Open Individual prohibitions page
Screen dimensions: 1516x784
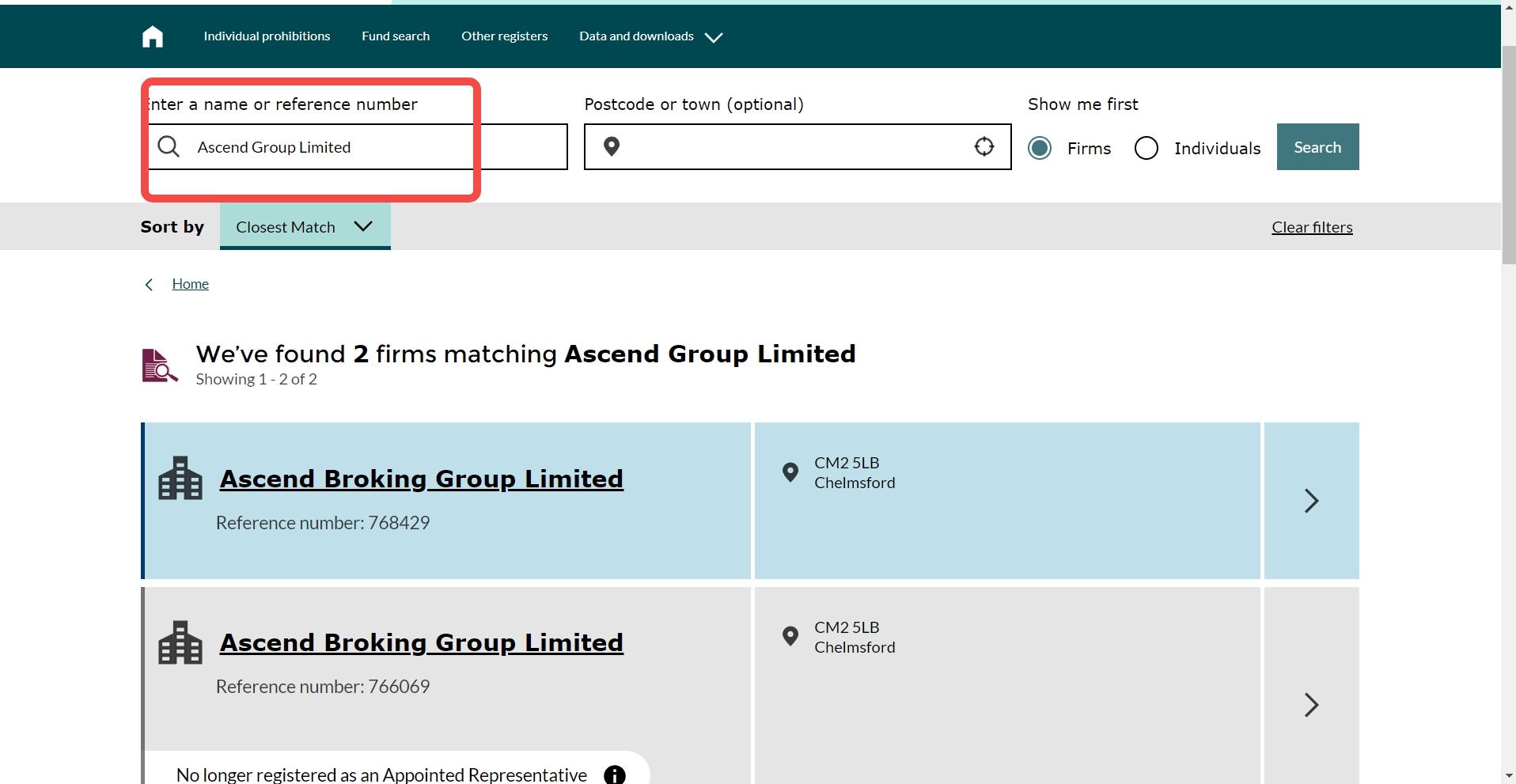point(267,36)
